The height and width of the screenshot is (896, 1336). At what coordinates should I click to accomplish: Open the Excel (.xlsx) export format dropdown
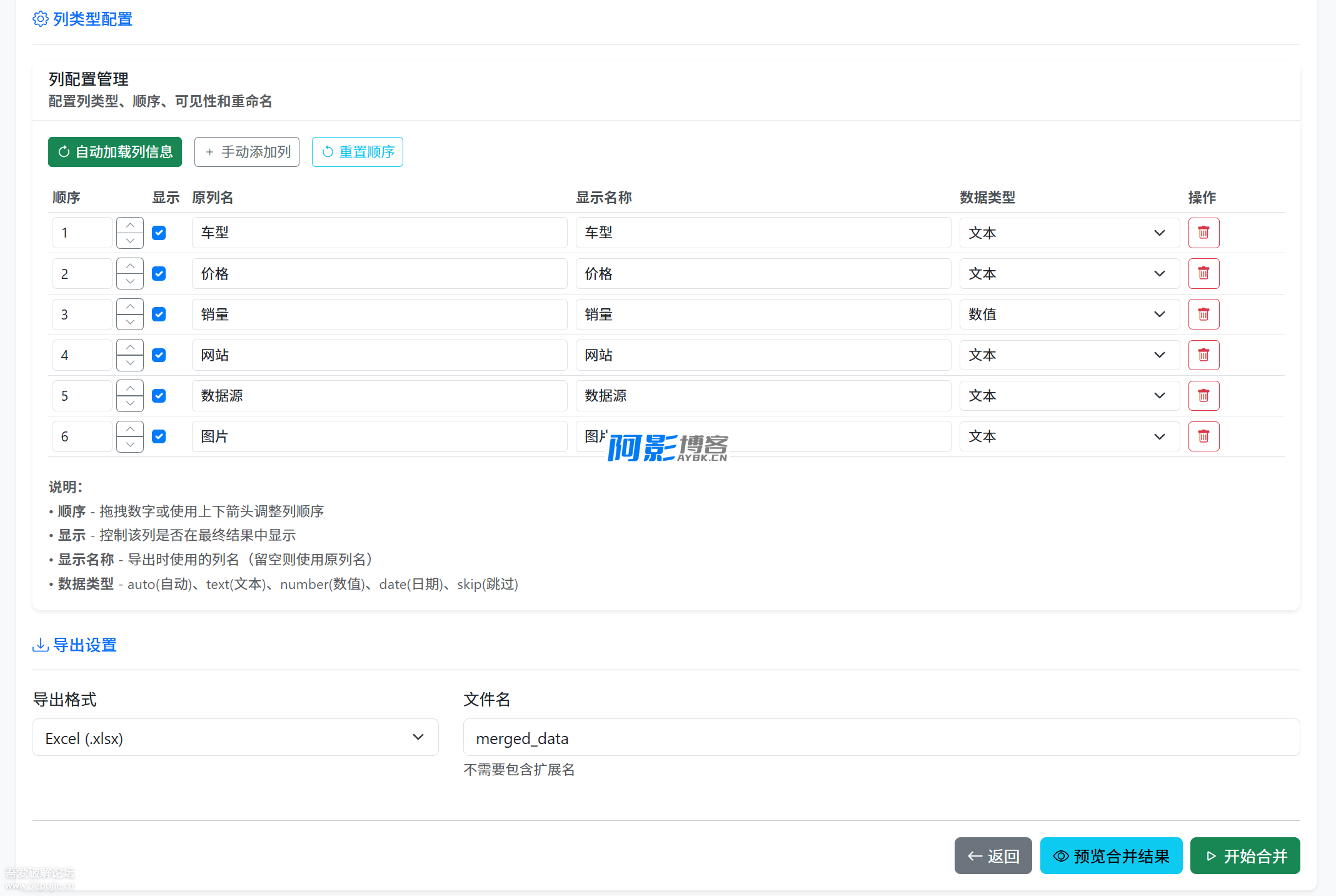coord(235,738)
